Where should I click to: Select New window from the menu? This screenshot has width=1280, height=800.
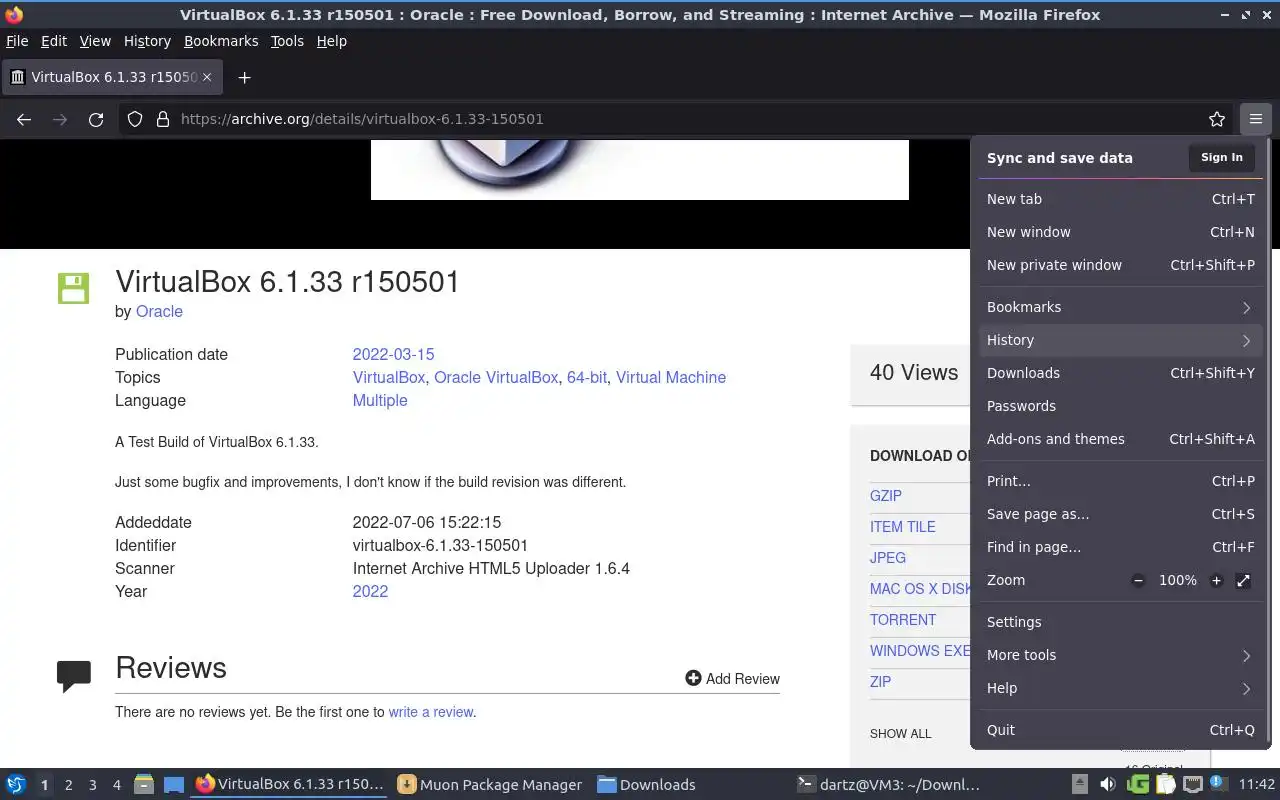(x=1120, y=232)
